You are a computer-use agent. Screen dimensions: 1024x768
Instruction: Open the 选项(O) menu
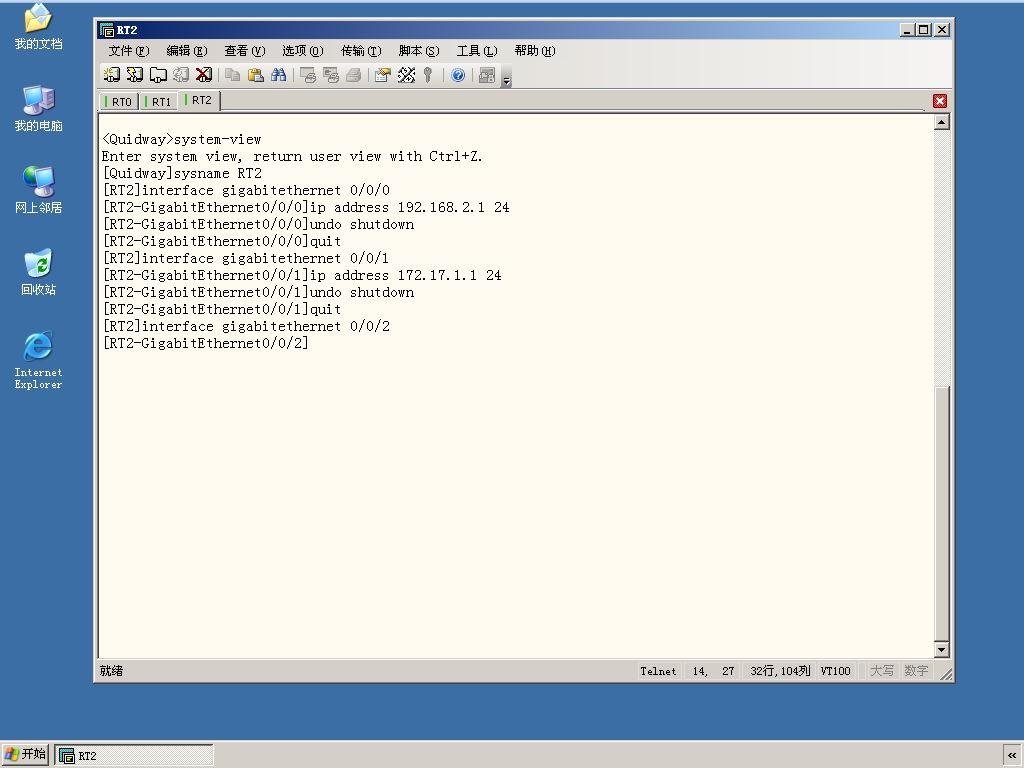(302, 51)
